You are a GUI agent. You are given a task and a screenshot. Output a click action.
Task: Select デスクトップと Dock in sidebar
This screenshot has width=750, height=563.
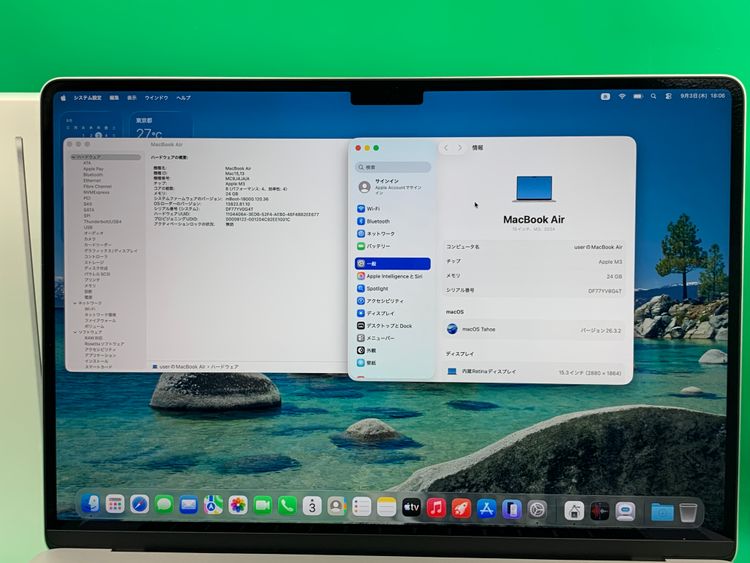click(x=392, y=326)
